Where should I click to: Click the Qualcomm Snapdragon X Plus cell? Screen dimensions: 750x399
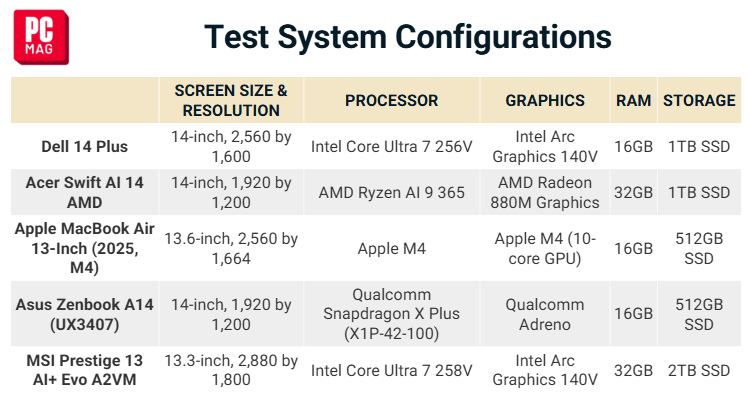click(x=392, y=314)
